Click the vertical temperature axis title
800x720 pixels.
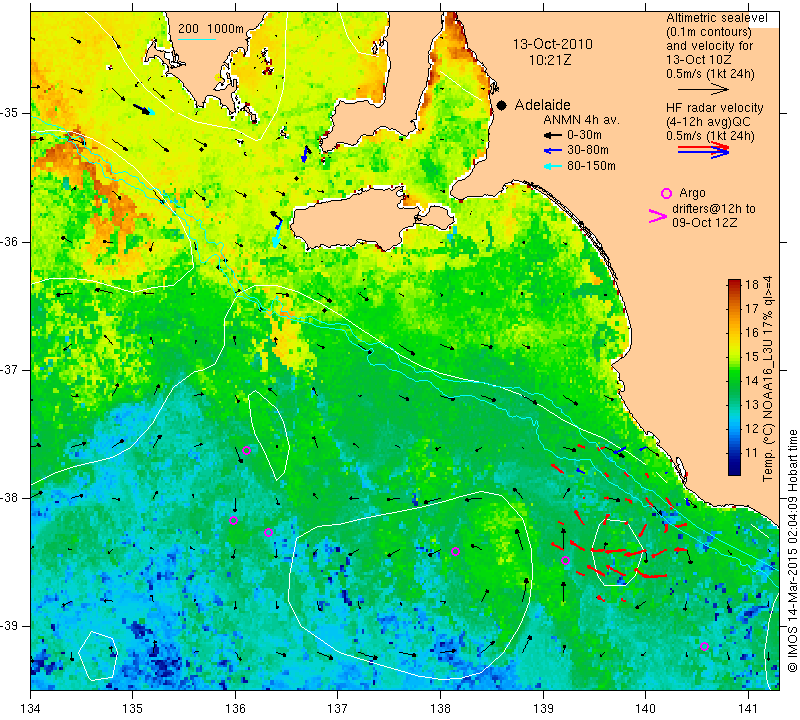point(768,378)
